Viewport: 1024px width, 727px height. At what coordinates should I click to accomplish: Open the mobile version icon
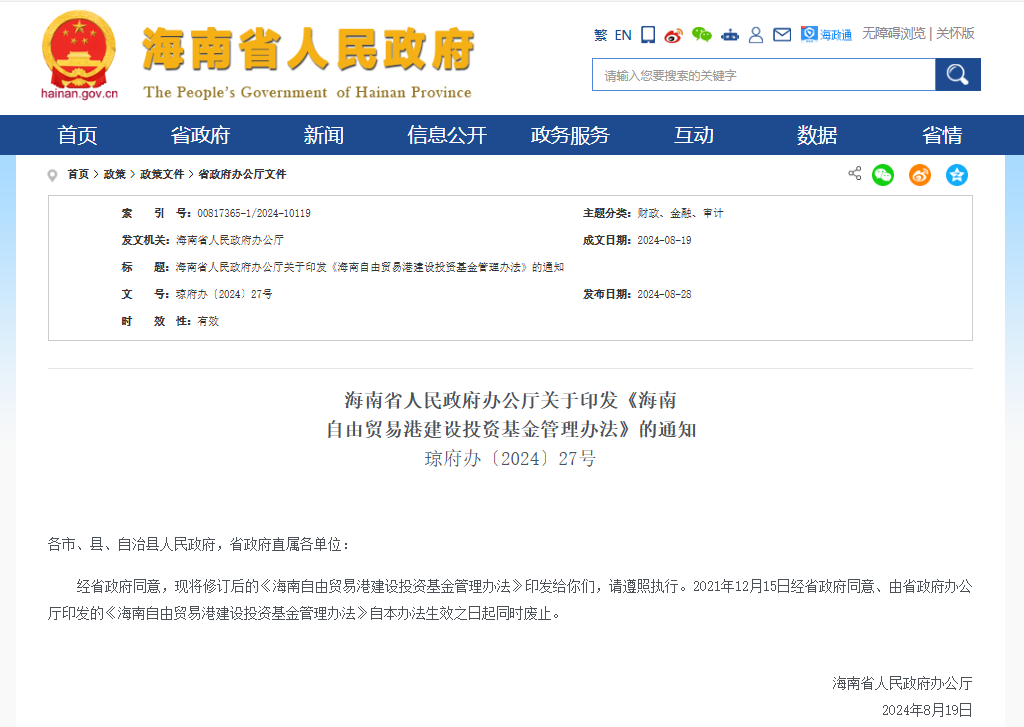point(646,33)
